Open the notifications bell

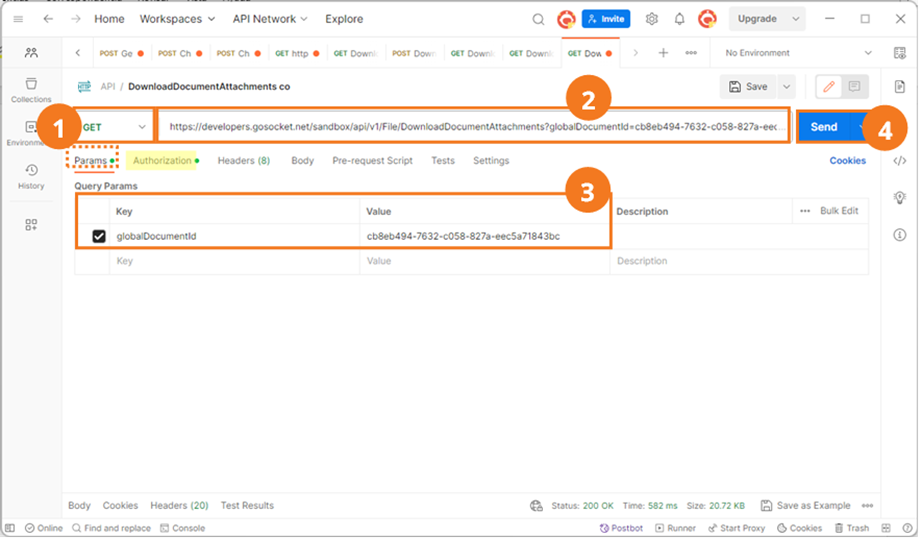click(x=679, y=19)
